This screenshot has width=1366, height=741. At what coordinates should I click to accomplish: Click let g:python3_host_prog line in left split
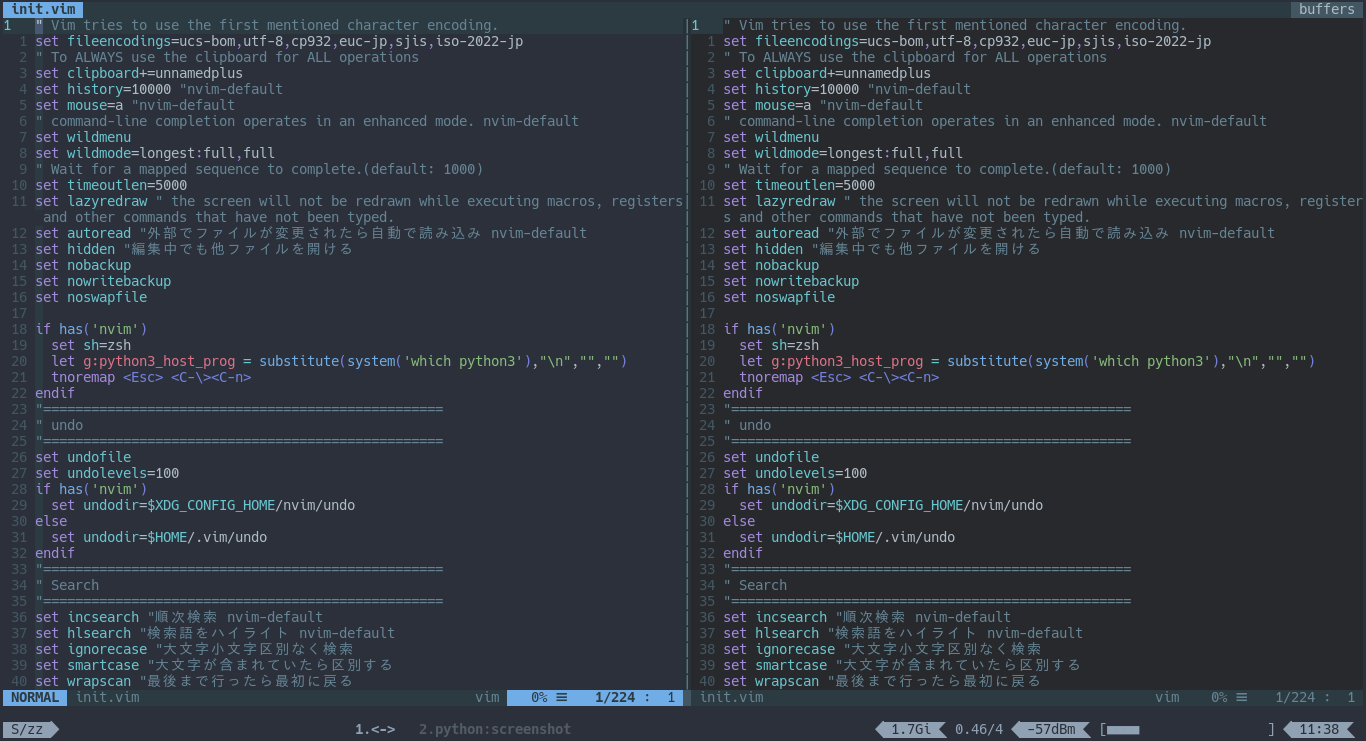pyautogui.click(x=339, y=361)
